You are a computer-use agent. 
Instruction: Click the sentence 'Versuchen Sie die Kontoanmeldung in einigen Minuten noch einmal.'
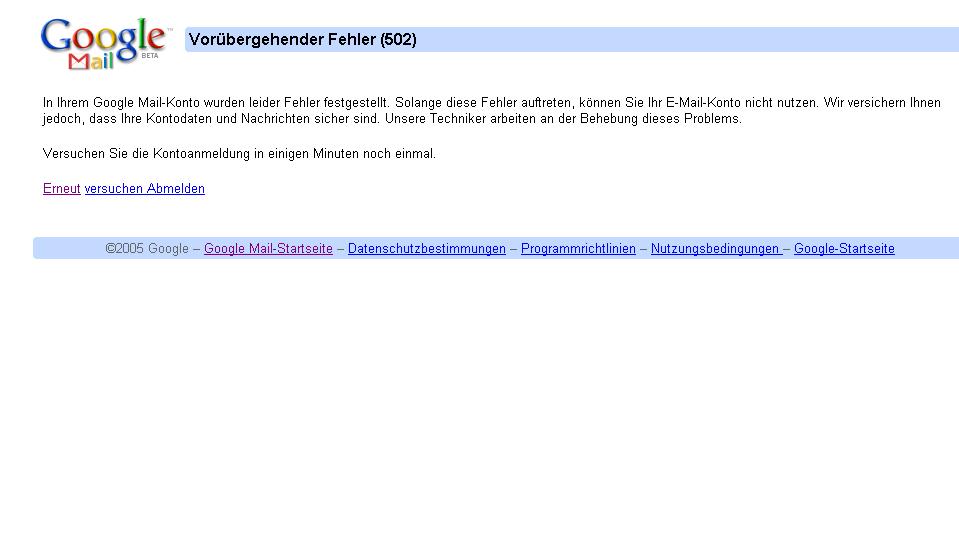[x=239, y=153]
